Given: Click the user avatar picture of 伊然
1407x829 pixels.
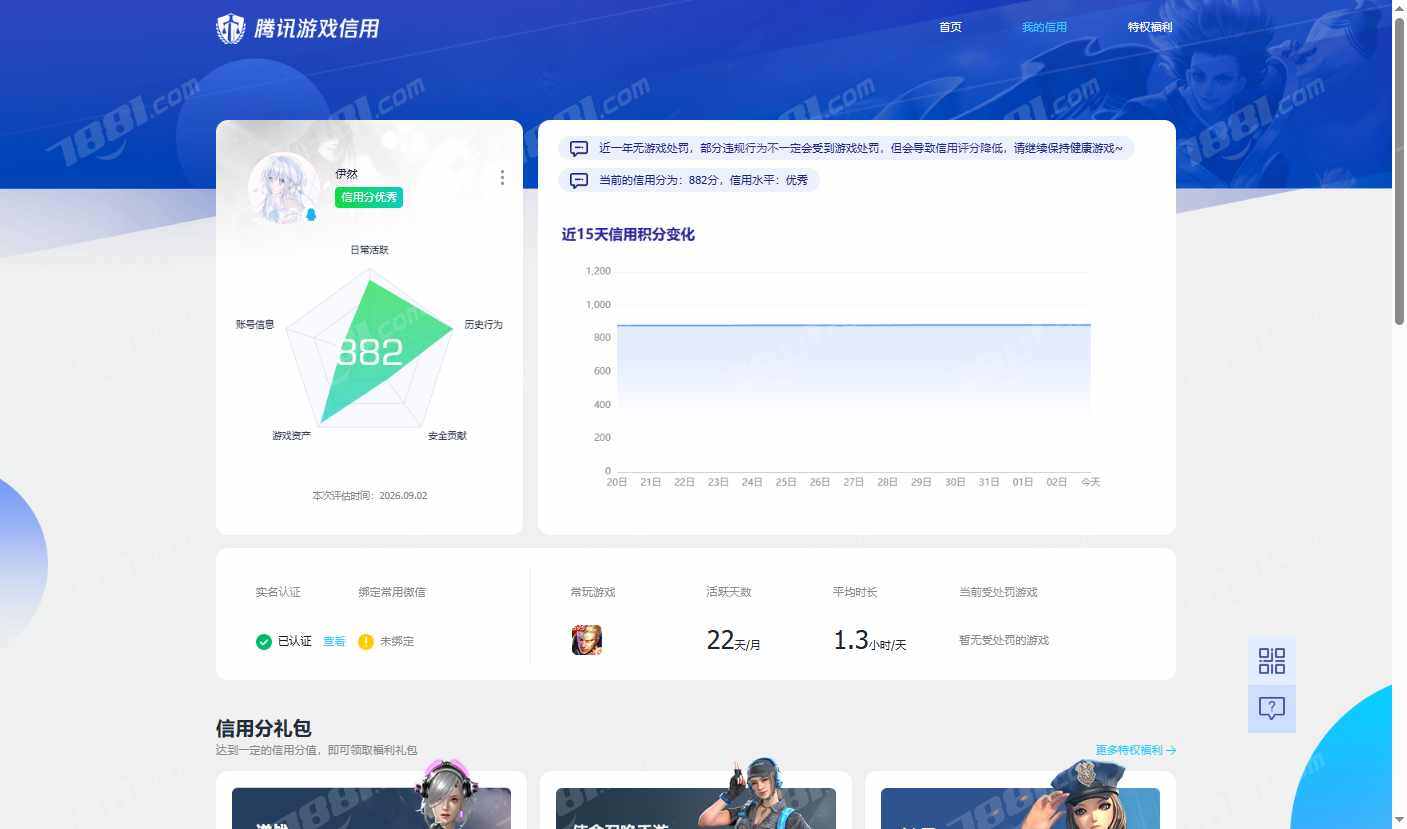Looking at the screenshot, I should pos(284,188).
